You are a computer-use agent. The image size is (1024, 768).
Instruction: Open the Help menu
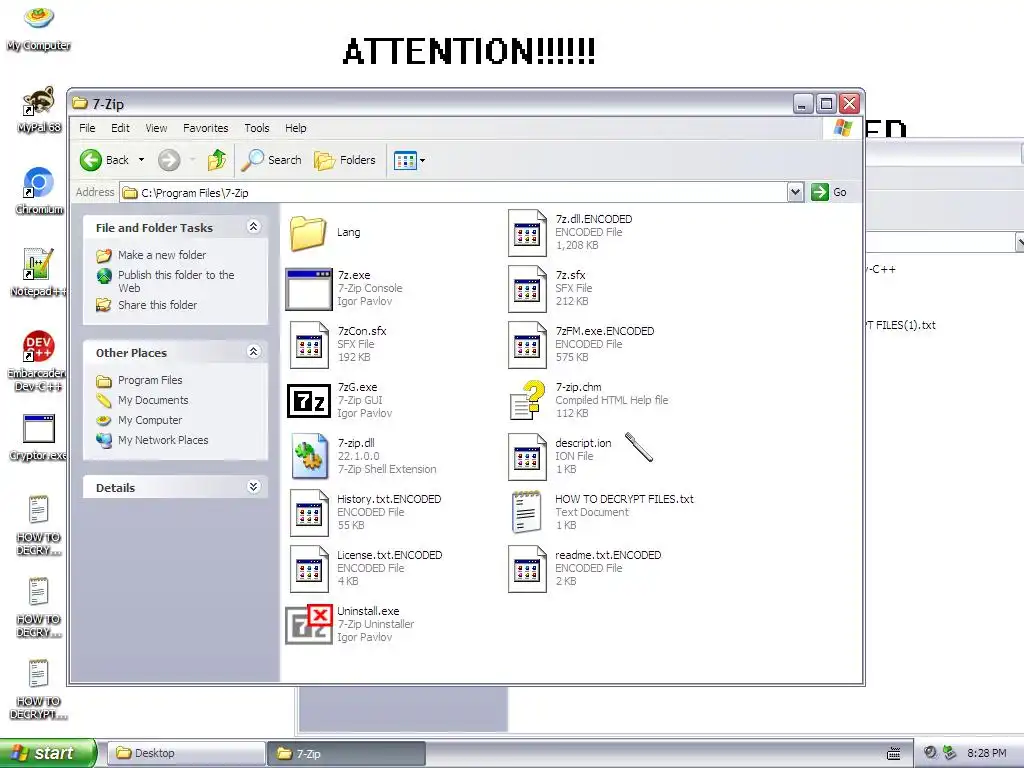pos(295,128)
